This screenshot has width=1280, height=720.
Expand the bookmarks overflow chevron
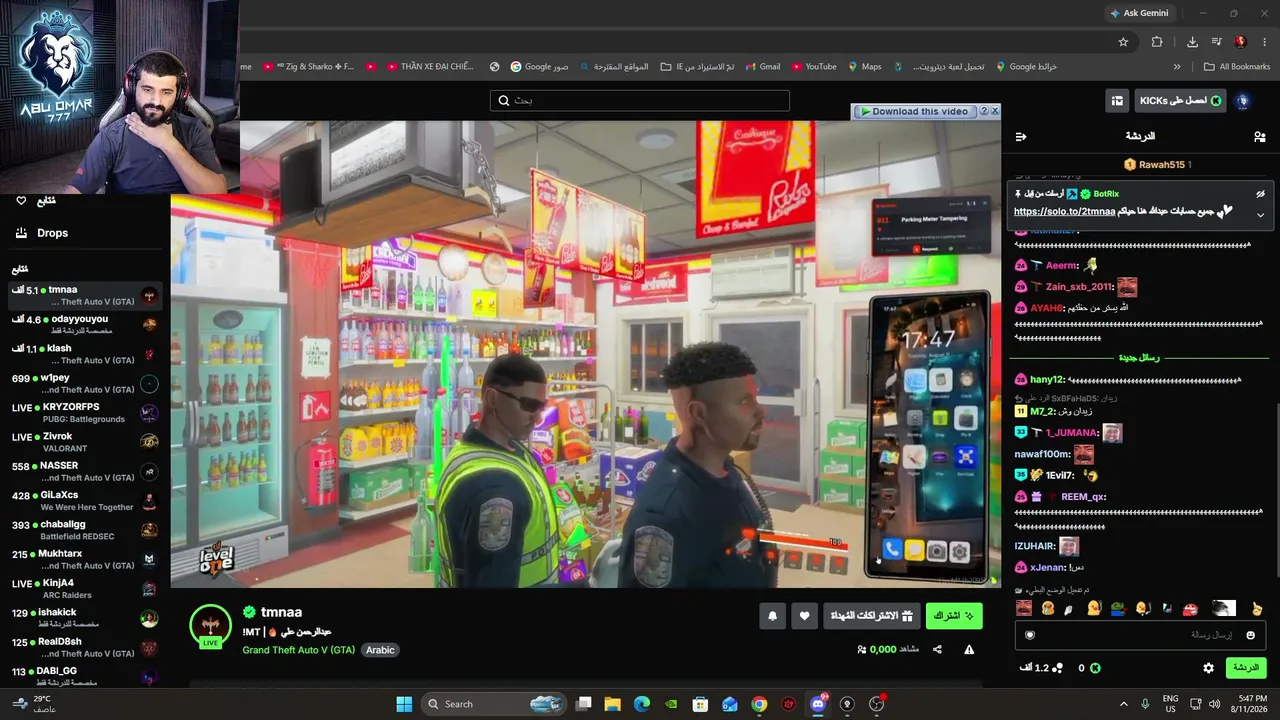click(1177, 67)
